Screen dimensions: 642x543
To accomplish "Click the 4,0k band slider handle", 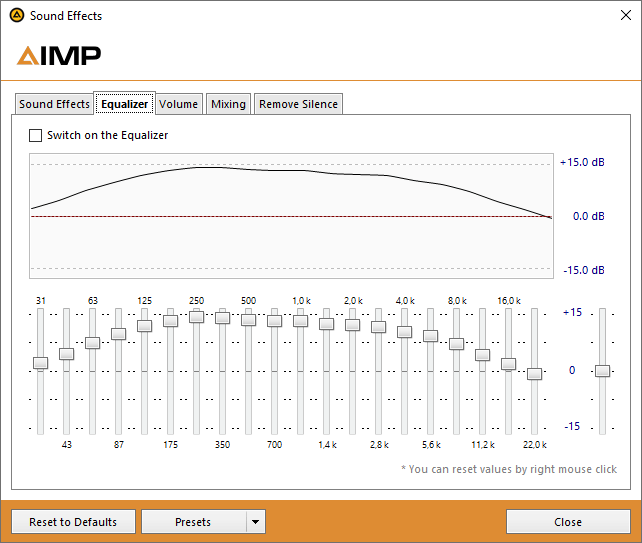I will click(x=405, y=331).
